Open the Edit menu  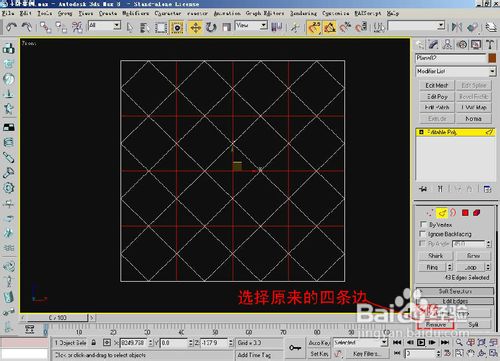click(25, 13)
